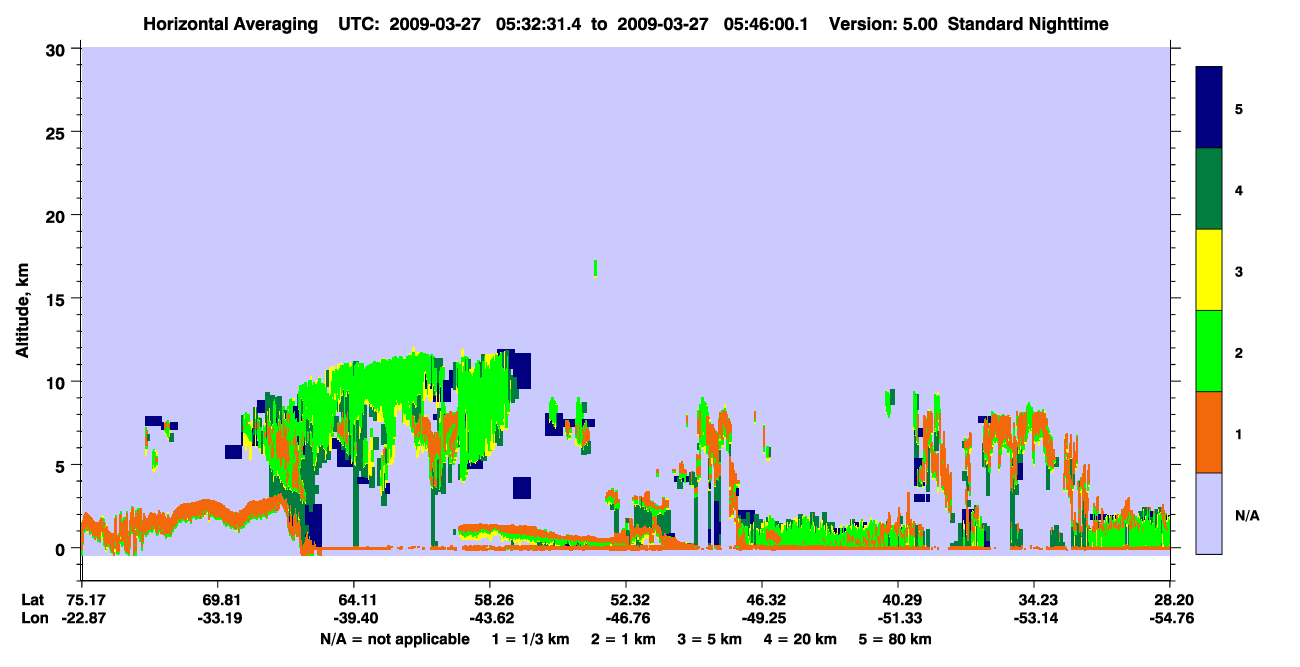Click the altitude tick label 15
This screenshot has height=667, width=1300.
[x=58, y=299]
